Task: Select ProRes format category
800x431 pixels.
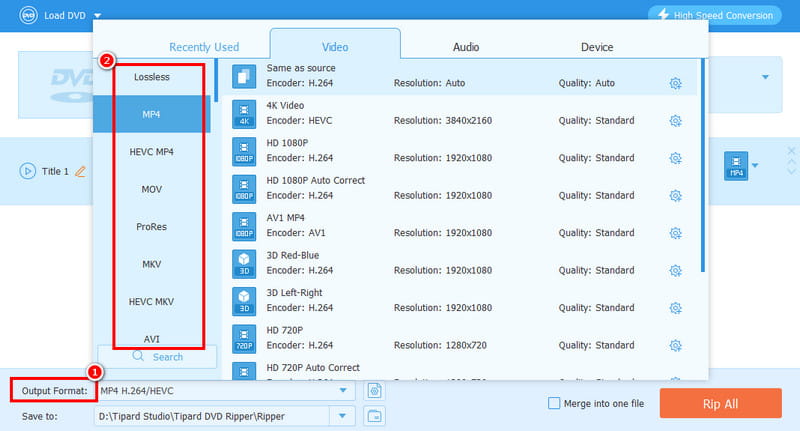Action: click(152, 226)
